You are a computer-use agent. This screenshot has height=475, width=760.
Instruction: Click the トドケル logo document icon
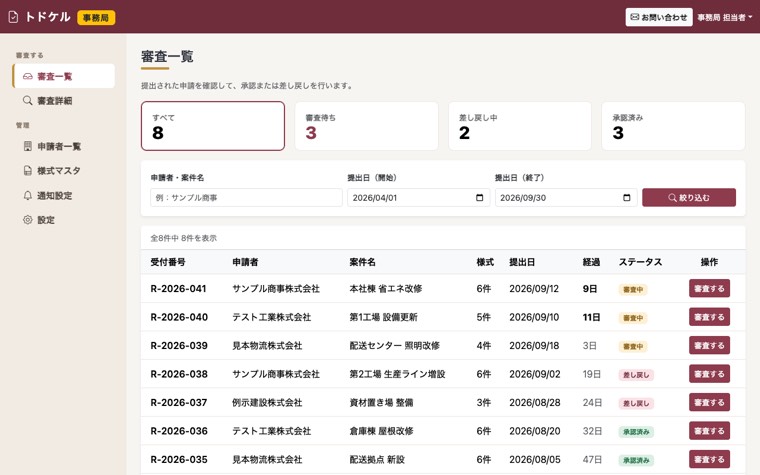click(x=14, y=17)
